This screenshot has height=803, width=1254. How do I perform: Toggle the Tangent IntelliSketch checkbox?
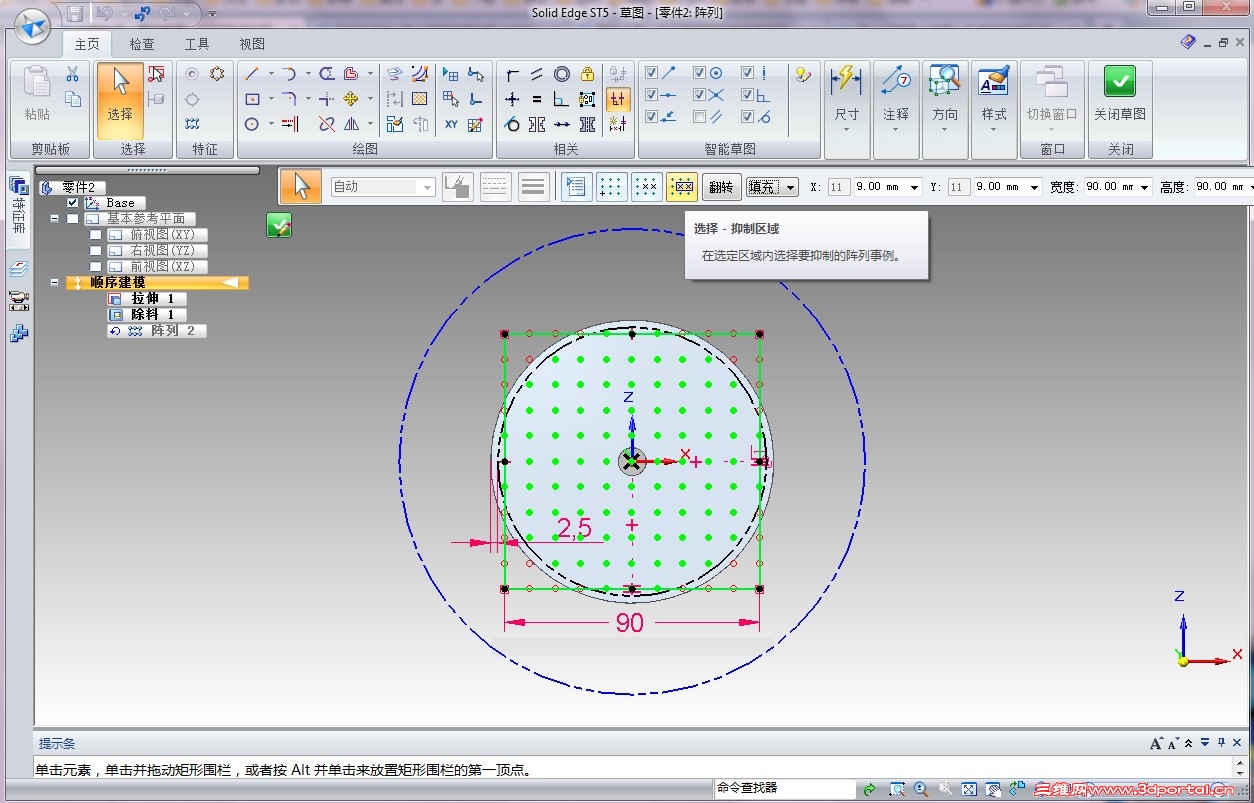[x=747, y=117]
